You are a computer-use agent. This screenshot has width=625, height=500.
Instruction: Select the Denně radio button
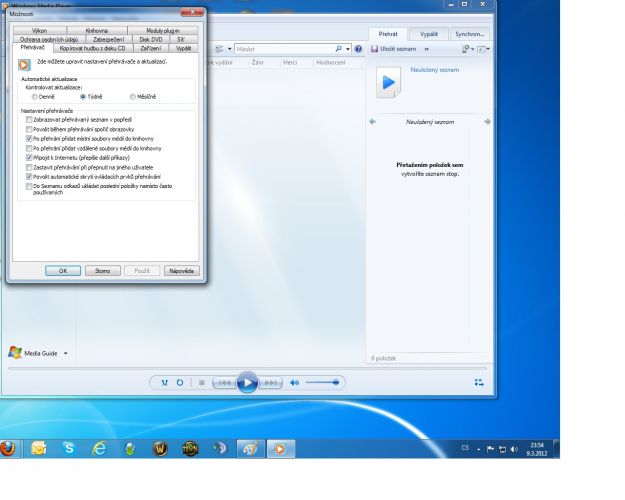point(35,97)
